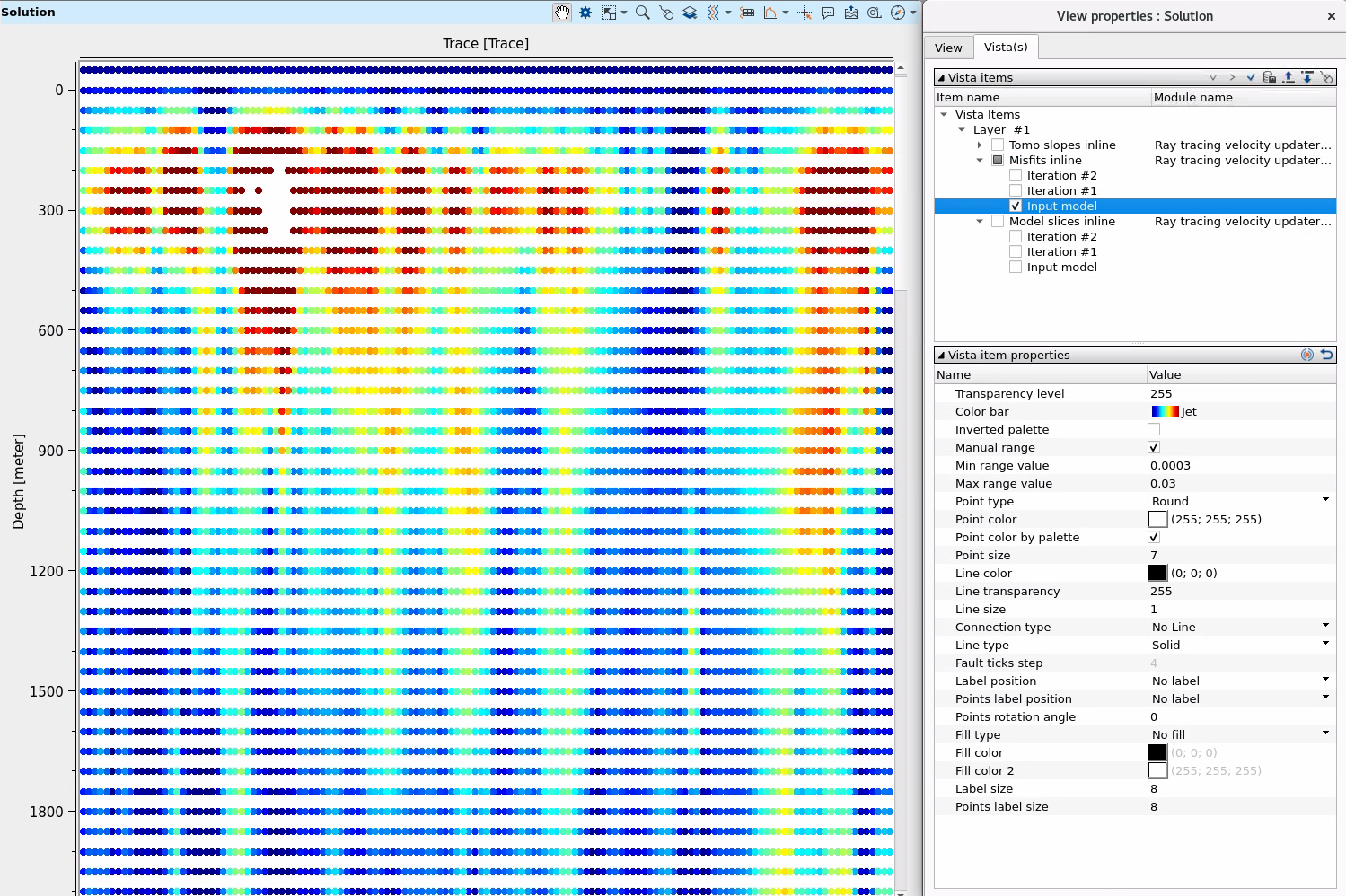Select the hand pan tool
Screen dimensions: 1346x896
click(562, 13)
